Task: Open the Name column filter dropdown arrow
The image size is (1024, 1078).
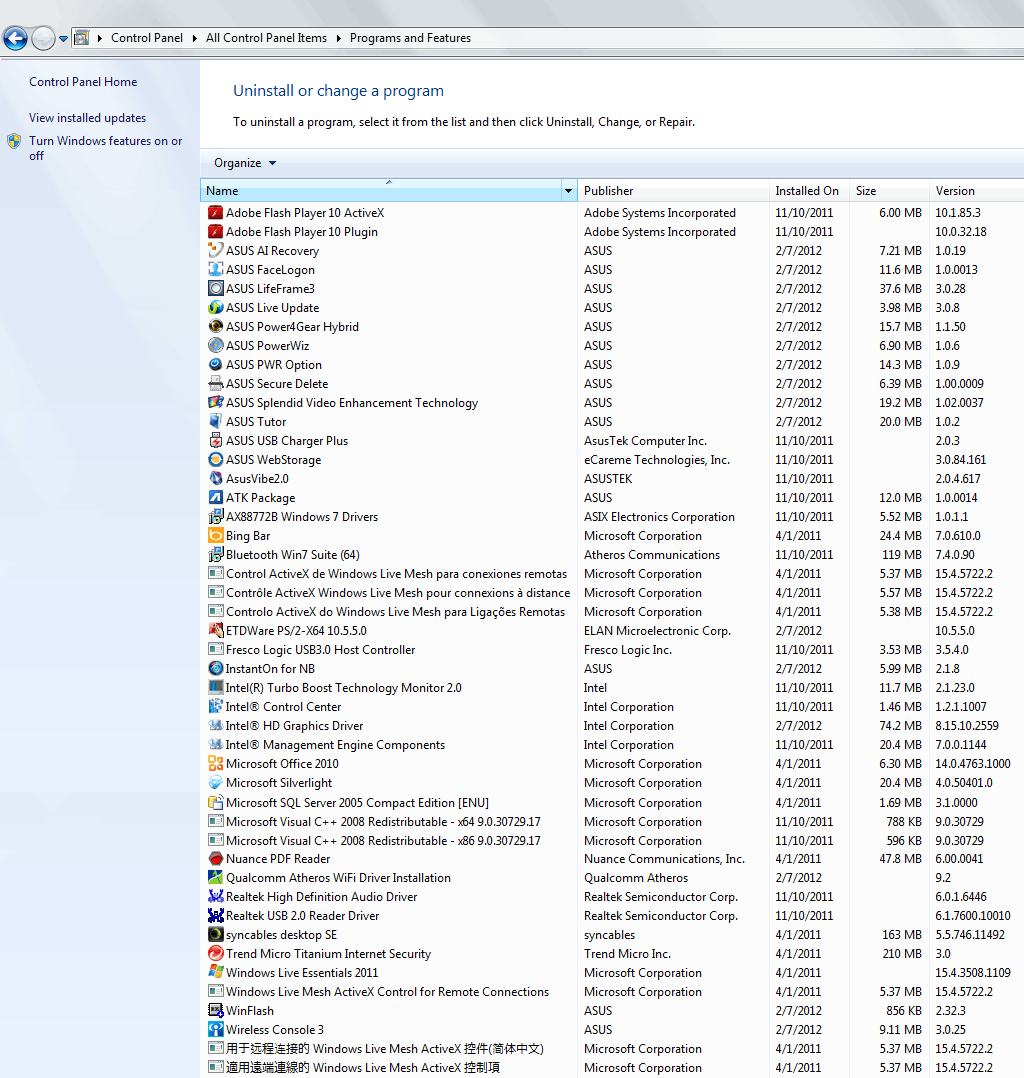Action: click(569, 190)
